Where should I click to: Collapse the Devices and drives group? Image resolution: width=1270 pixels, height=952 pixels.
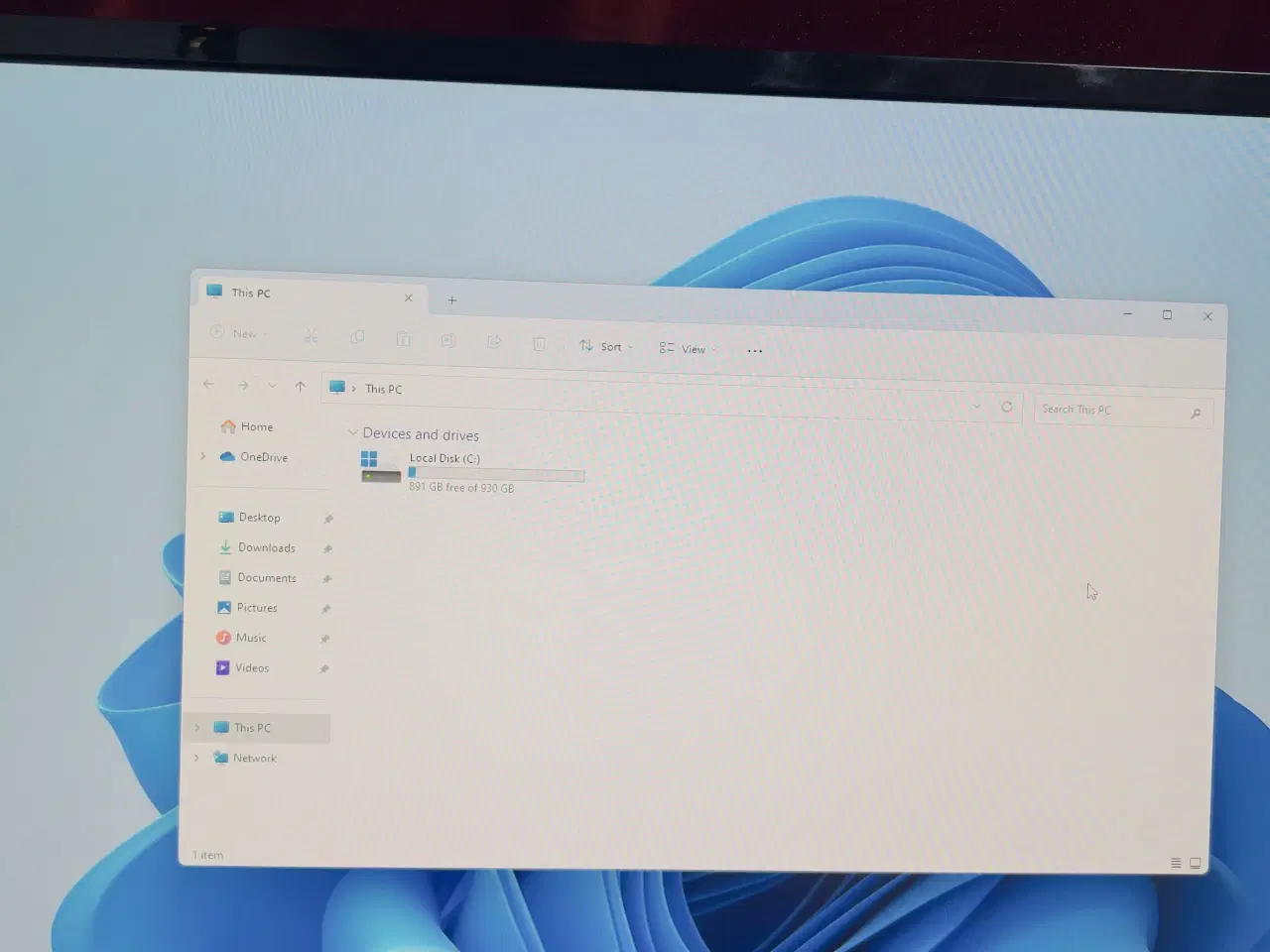[x=352, y=432]
